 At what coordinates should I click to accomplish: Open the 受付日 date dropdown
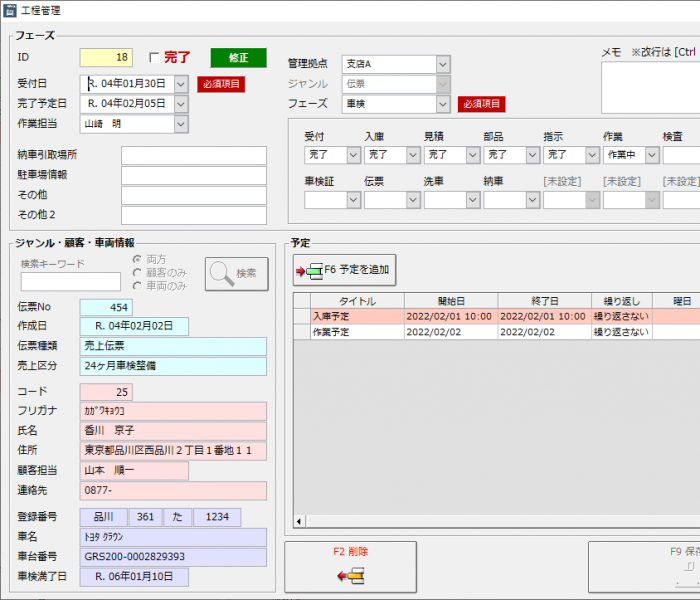coord(181,83)
